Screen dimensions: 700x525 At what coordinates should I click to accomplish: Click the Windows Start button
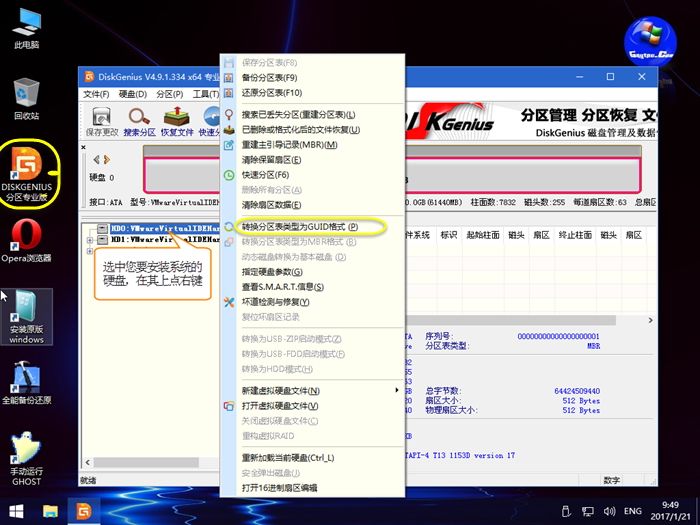point(17,512)
